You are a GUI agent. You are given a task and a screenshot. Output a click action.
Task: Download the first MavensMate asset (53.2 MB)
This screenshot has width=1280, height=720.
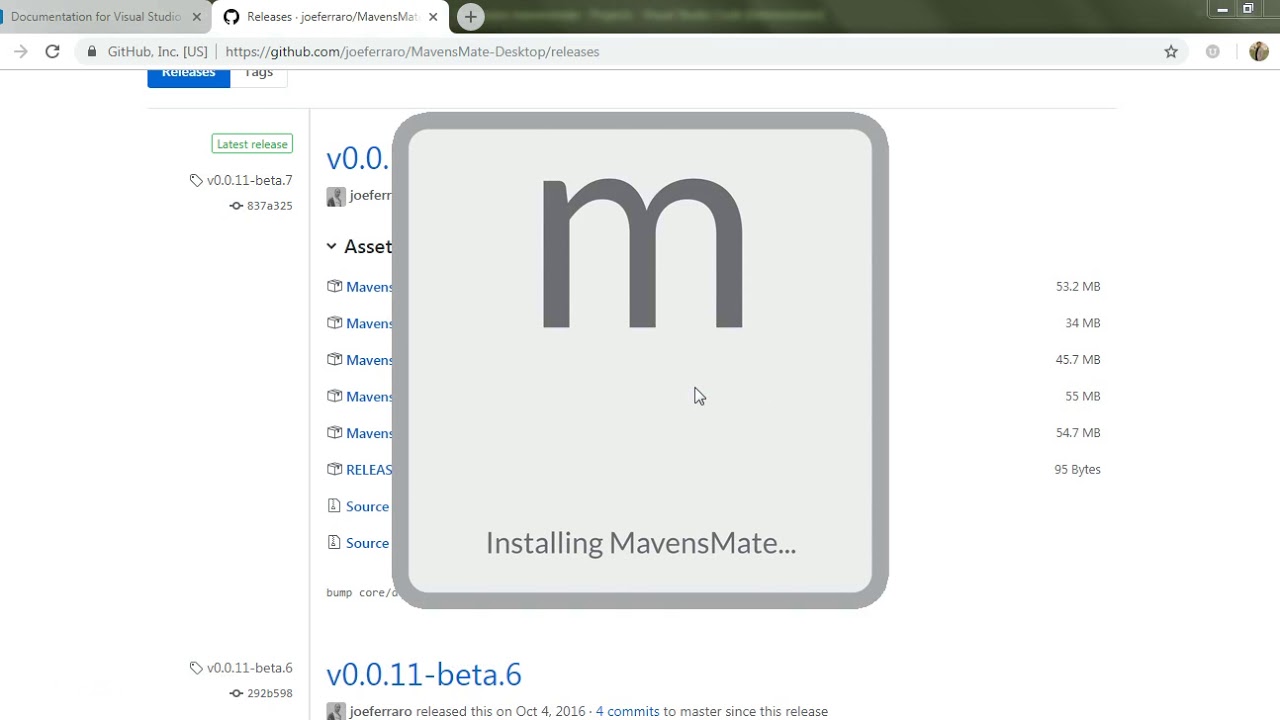369,287
